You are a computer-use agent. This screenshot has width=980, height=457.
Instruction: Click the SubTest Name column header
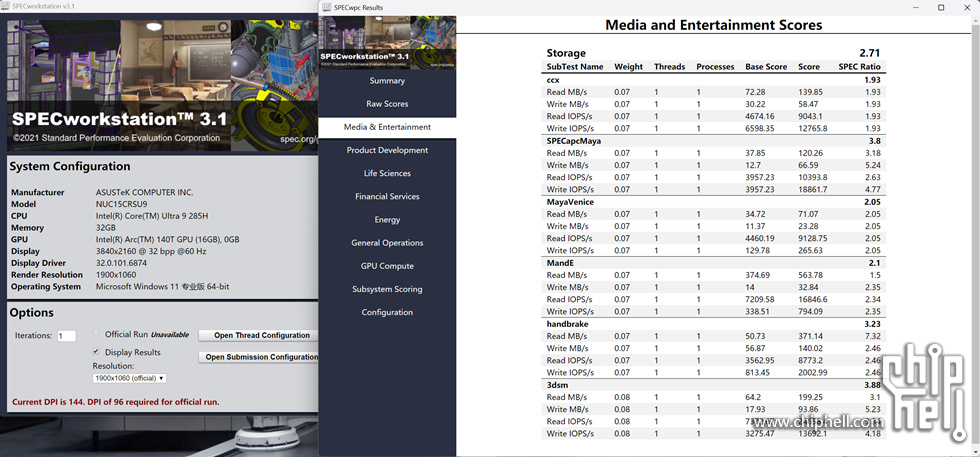[575, 67]
